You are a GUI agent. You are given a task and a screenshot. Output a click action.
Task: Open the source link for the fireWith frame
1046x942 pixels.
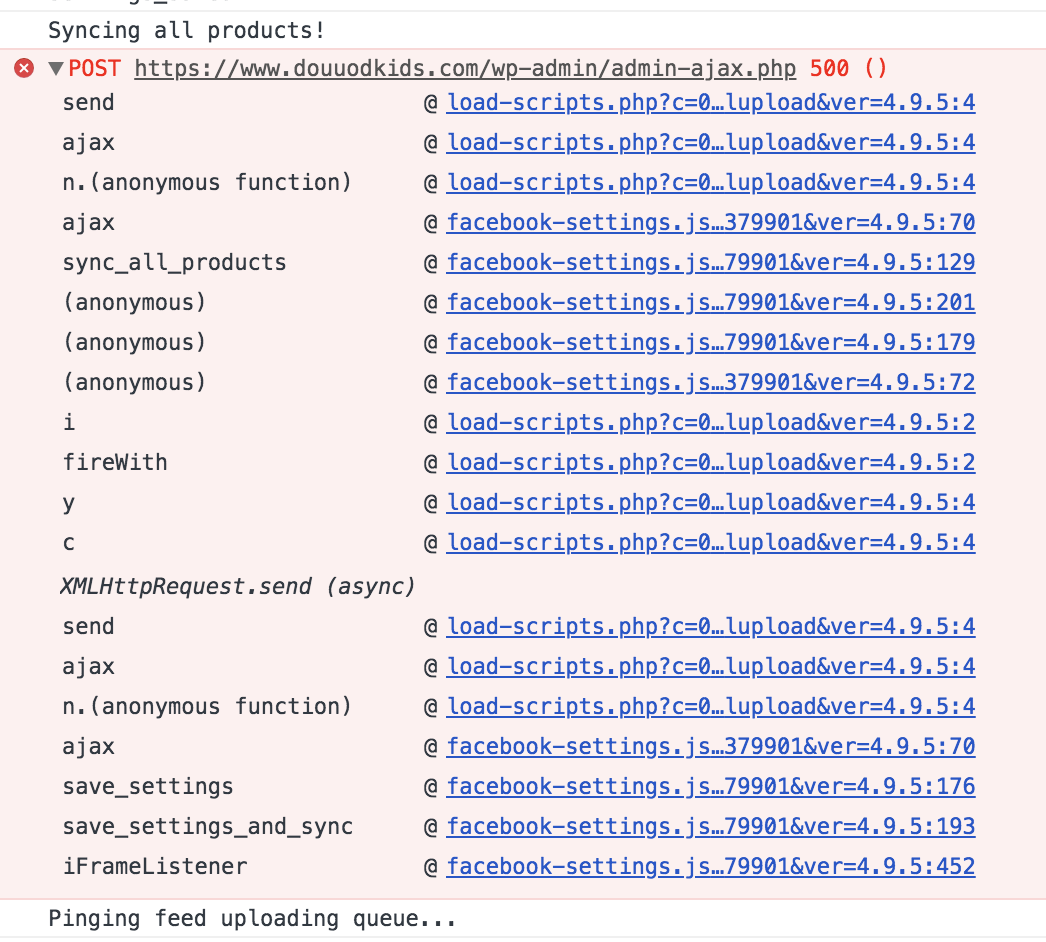tap(711, 462)
